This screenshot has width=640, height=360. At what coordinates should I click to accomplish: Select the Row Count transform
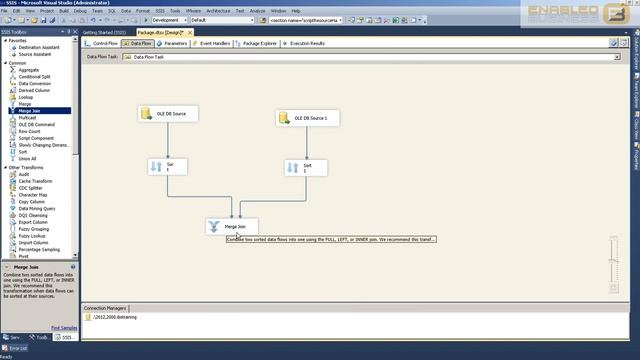pos(29,131)
